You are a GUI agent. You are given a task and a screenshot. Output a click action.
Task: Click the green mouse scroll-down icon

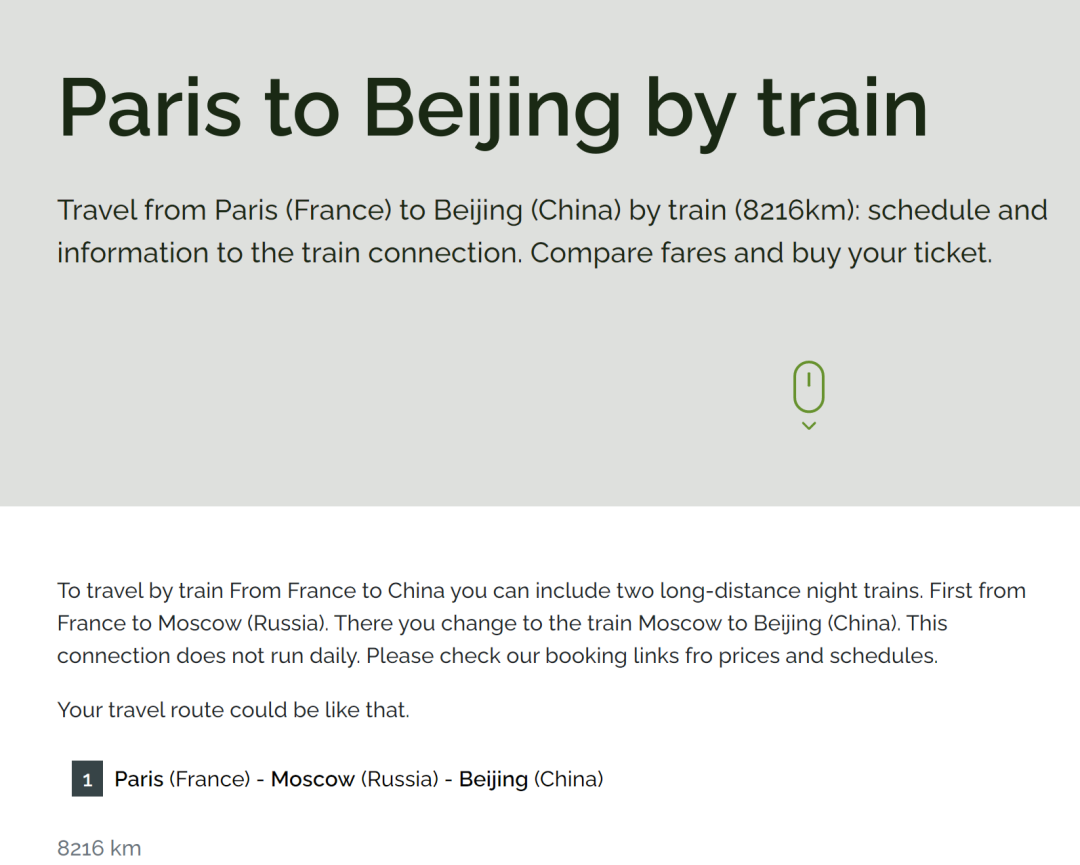(809, 387)
